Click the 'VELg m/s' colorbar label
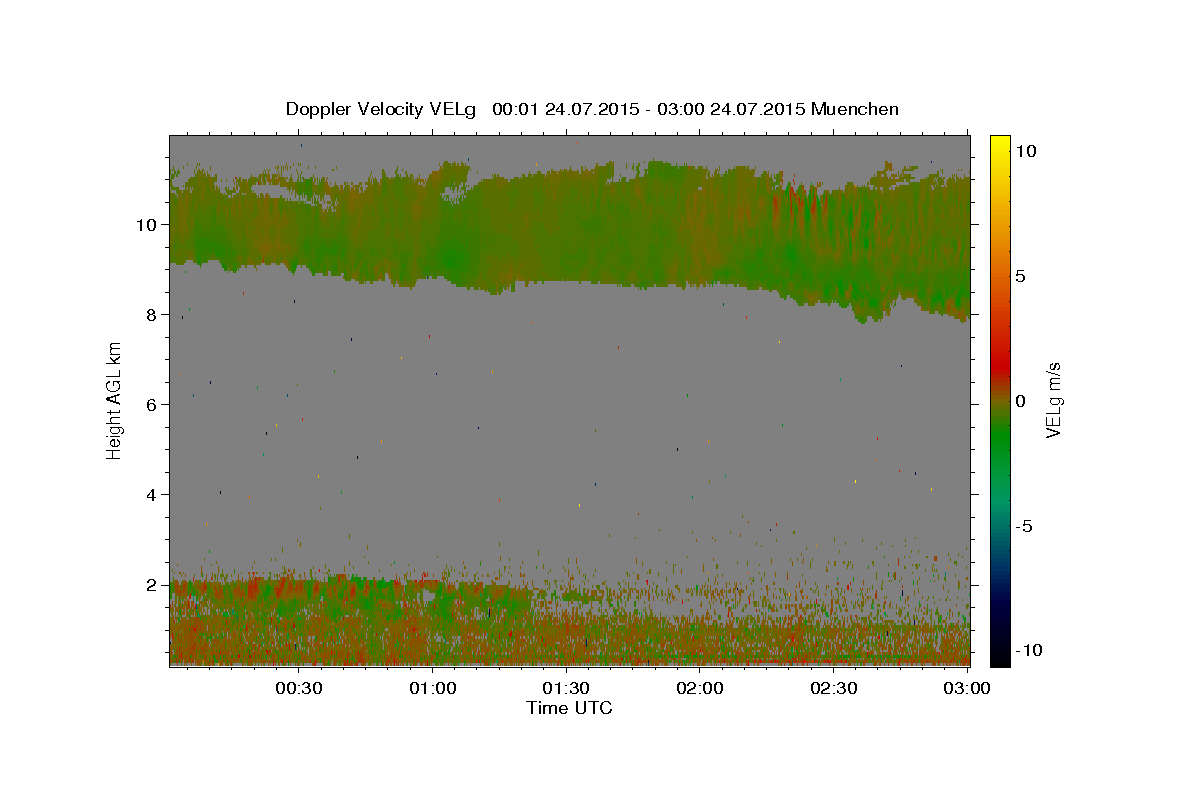This screenshot has height=800, width=1200. (x=1053, y=399)
